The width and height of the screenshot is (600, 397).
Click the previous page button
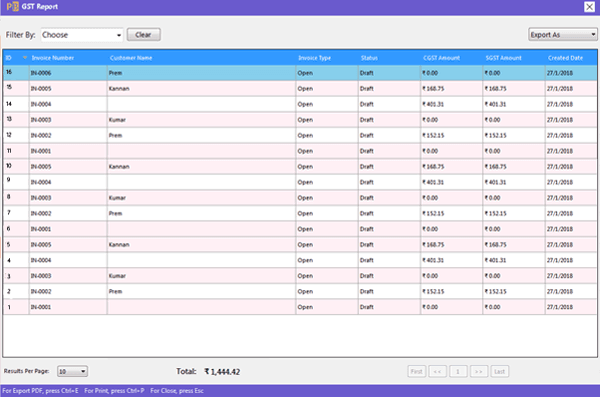click(437, 371)
